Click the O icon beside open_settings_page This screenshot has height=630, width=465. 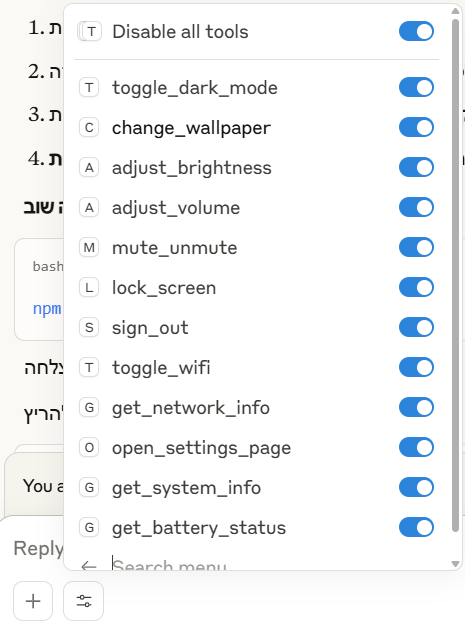(x=89, y=448)
